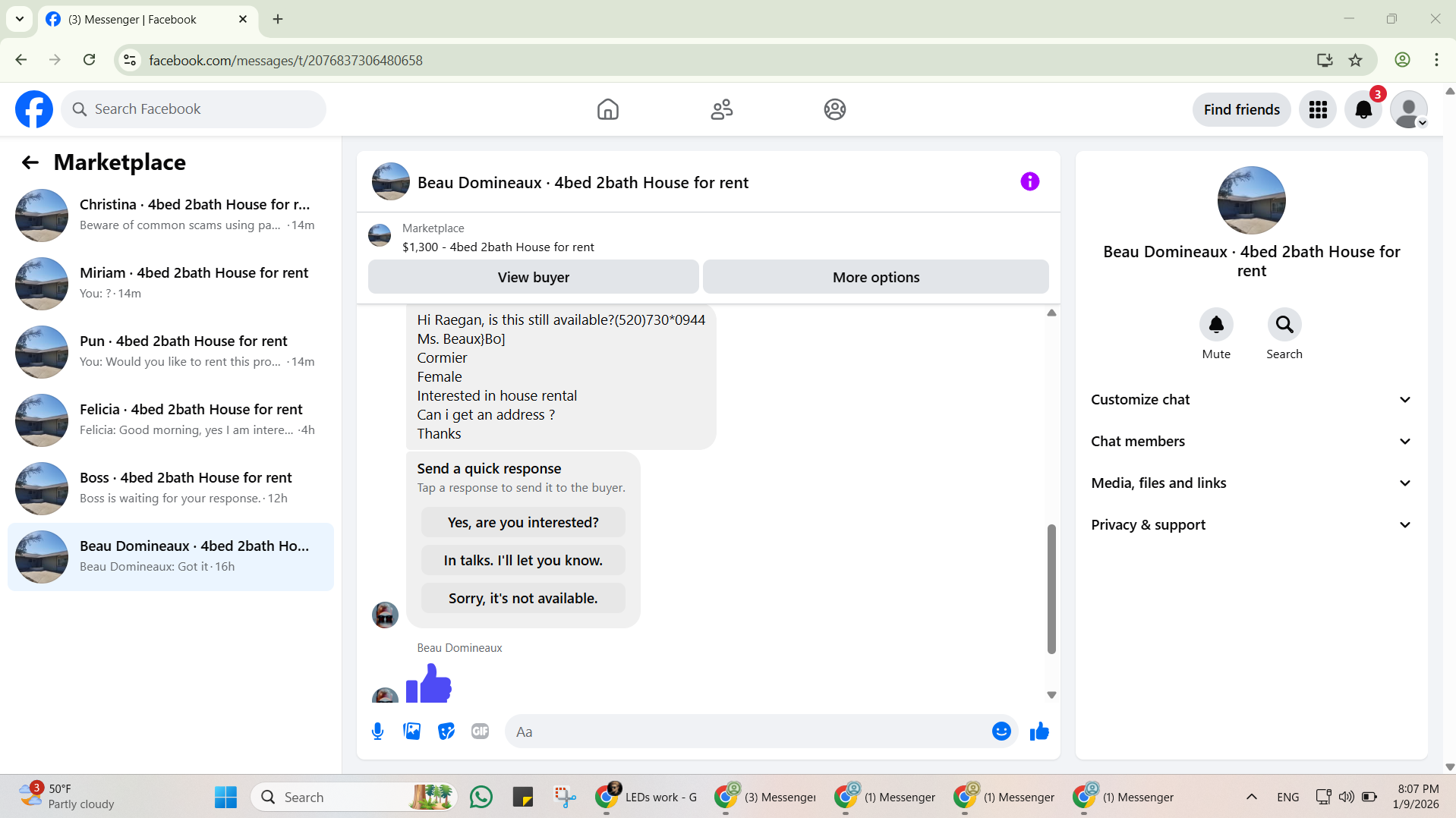Open the apps grid menu icon
Viewport: 1456px width, 818px height.
click(x=1318, y=110)
